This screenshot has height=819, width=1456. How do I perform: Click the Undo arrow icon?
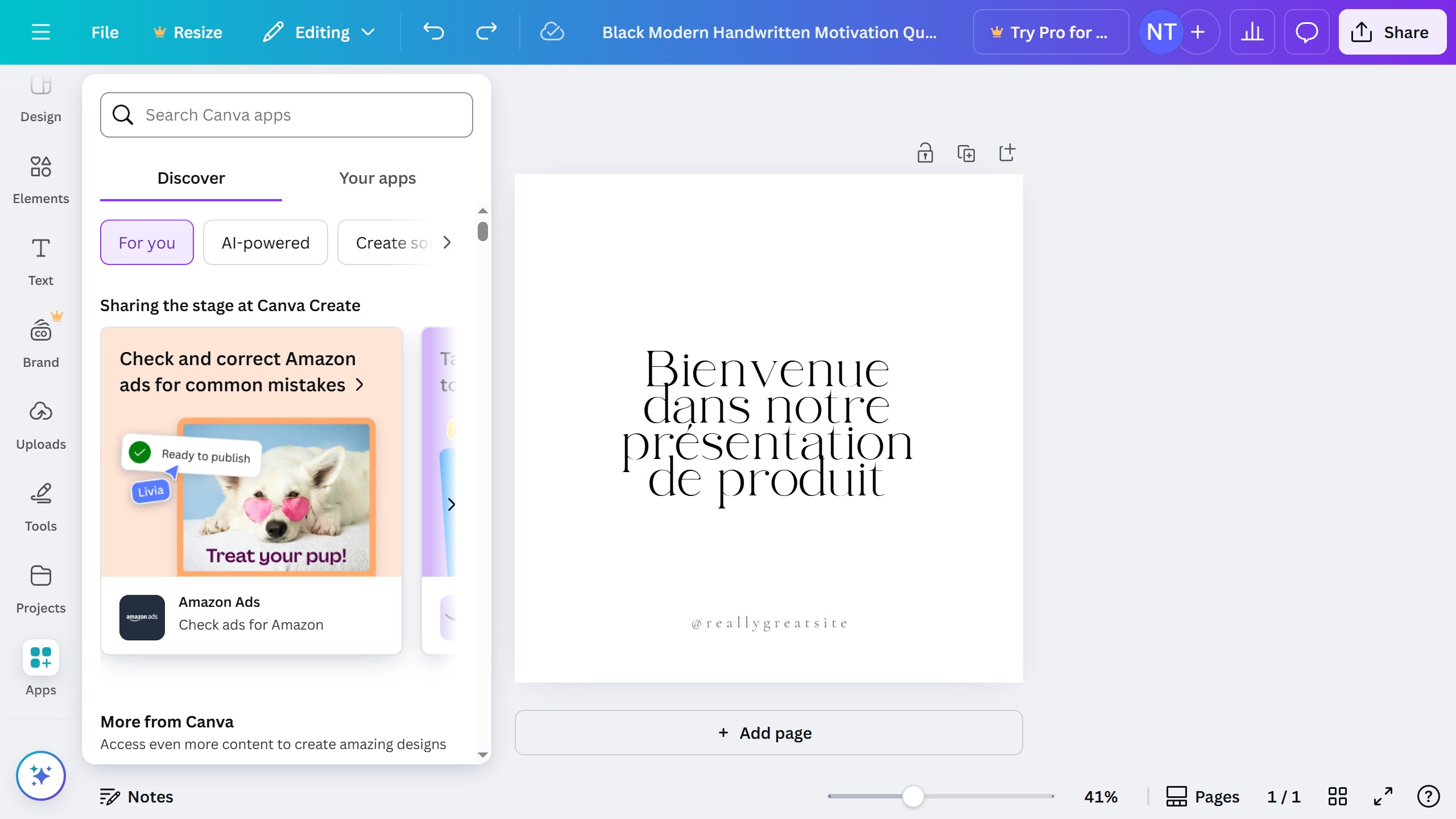click(433, 32)
